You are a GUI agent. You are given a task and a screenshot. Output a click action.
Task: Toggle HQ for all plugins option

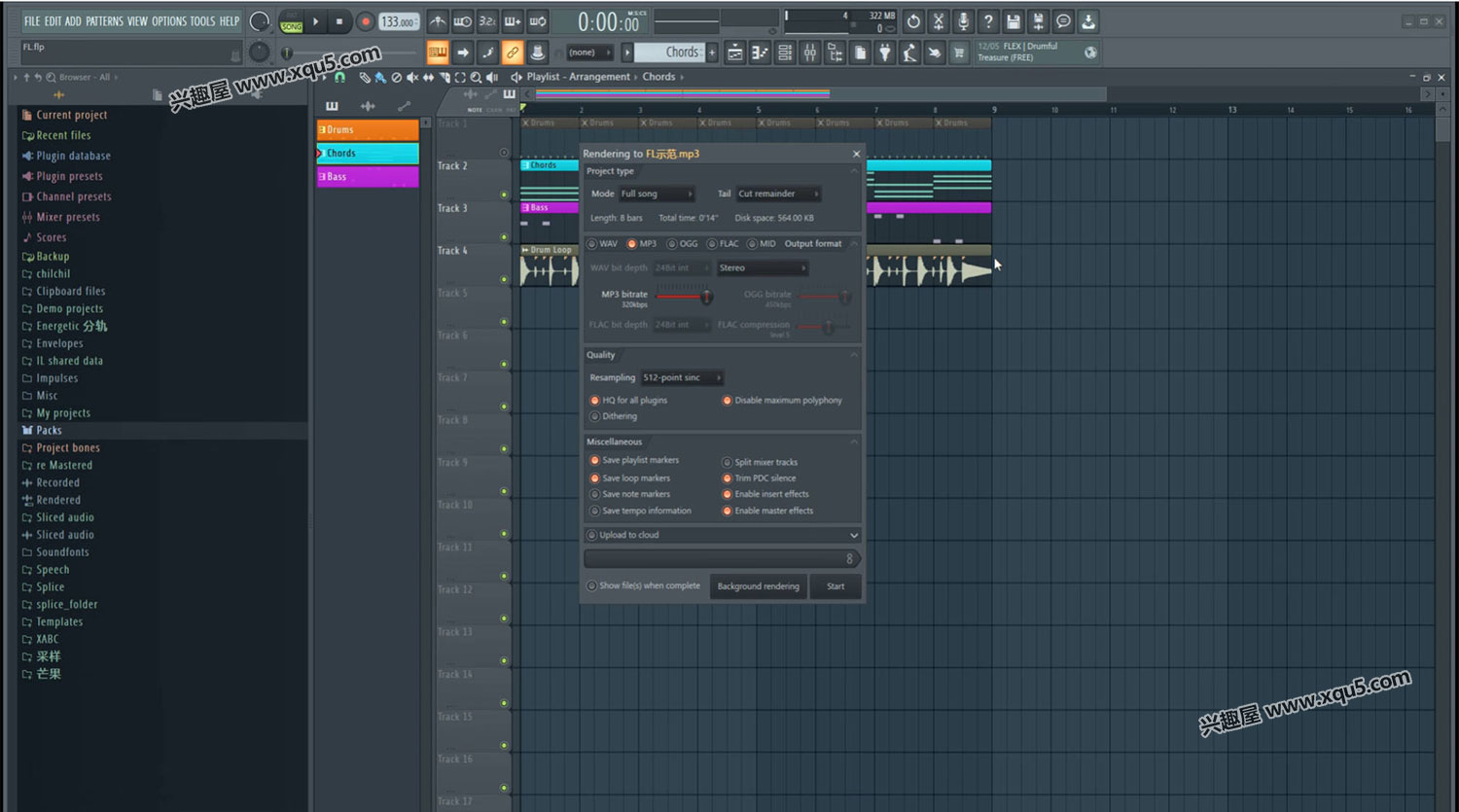tap(628, 401)
